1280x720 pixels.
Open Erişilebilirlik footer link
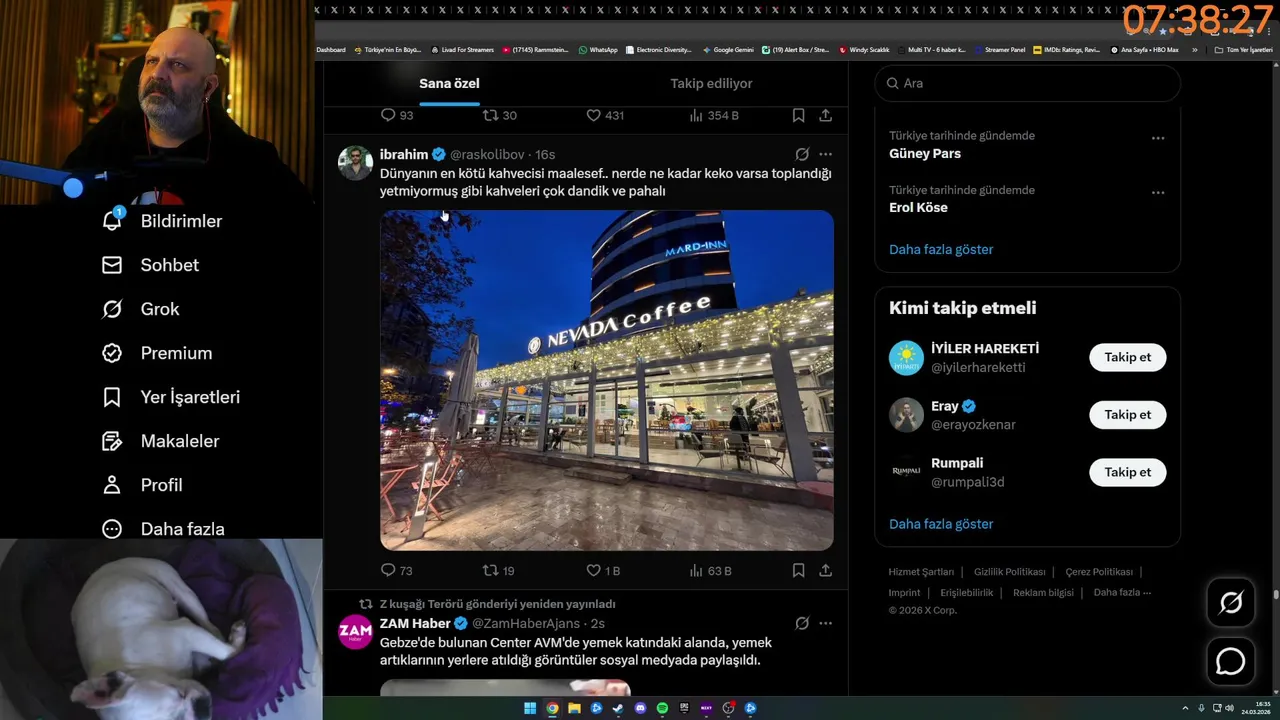(x=967, y=592)
